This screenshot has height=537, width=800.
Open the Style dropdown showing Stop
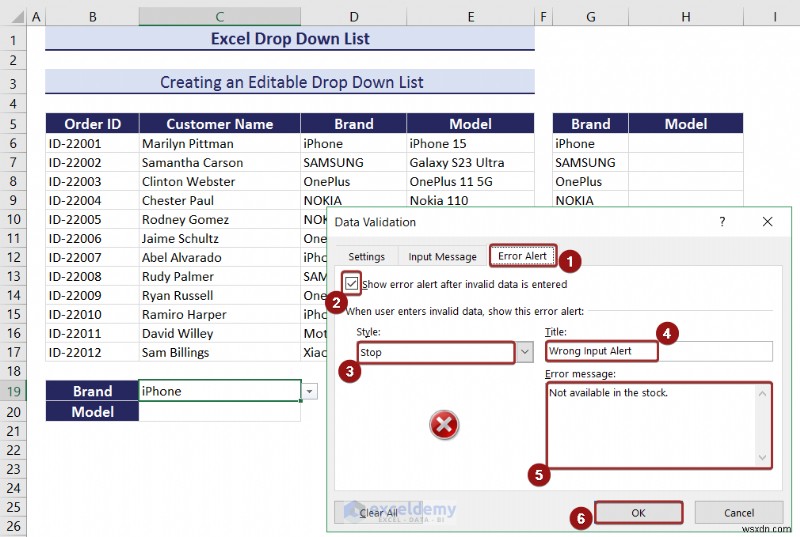[x=524, y=352]
